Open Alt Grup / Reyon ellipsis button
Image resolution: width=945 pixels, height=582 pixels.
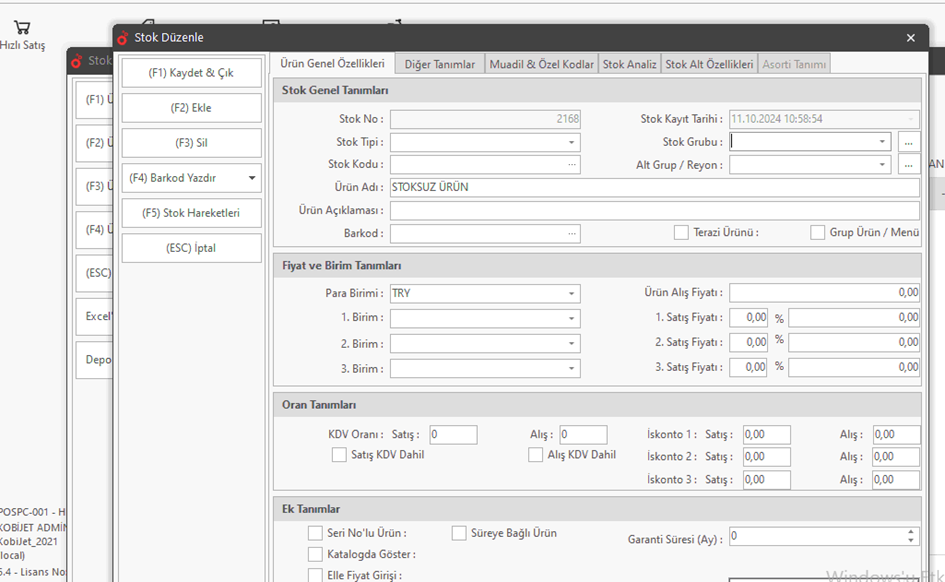[908, 164]
